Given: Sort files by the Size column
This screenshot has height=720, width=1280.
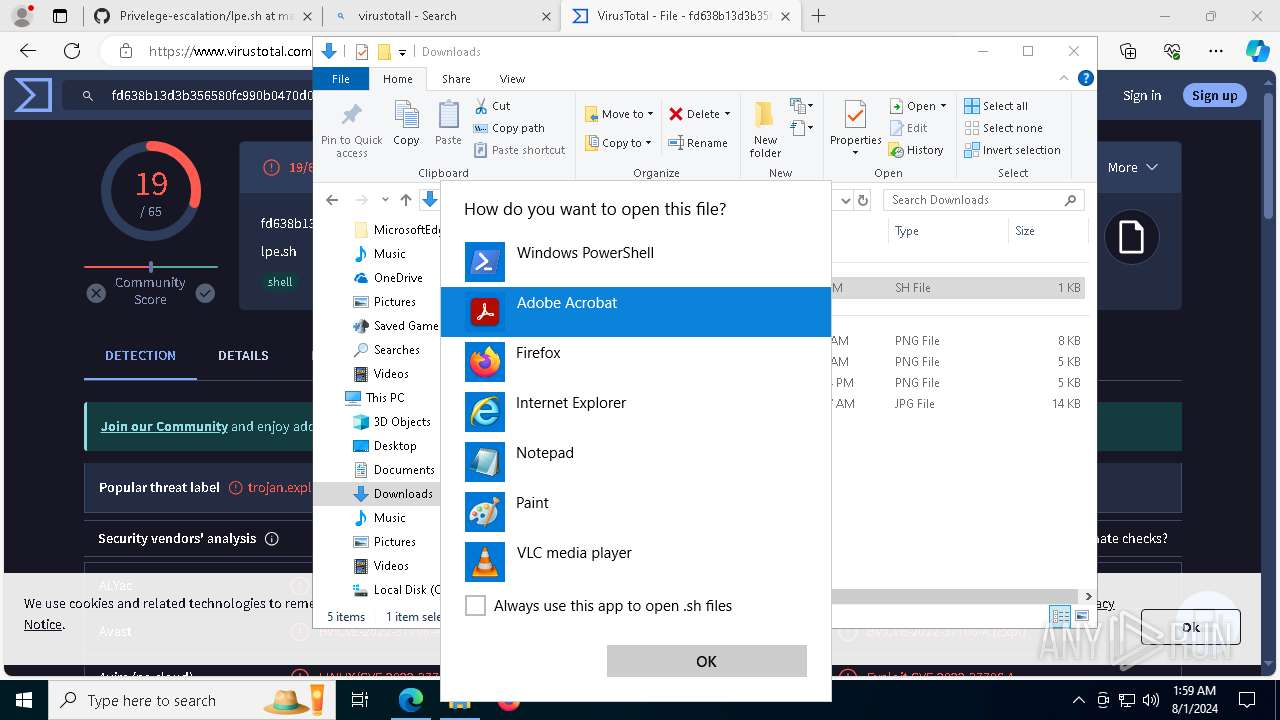Looking at the screenshot, I should point(1047,231).
